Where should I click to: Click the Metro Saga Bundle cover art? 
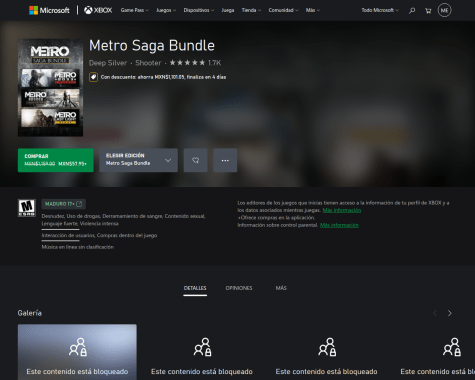50,88
